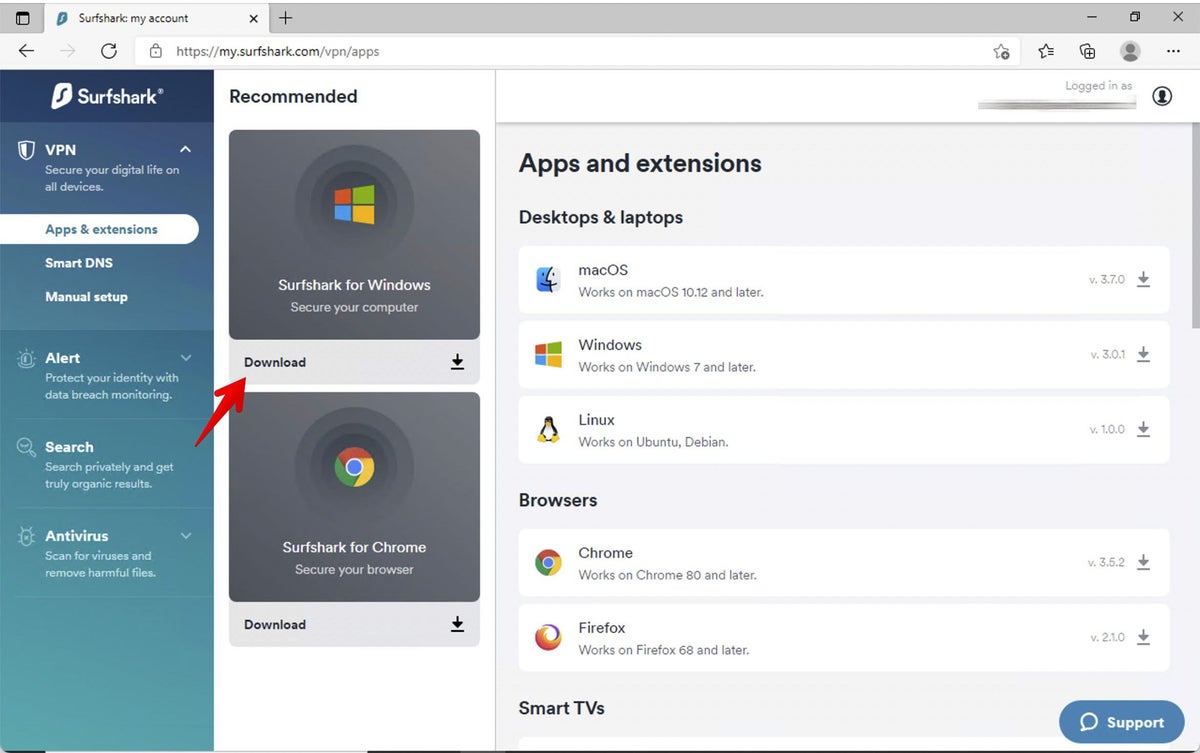
Task: Click 'Works on Chrome 80 and later.' text
Action: [667, 575]
